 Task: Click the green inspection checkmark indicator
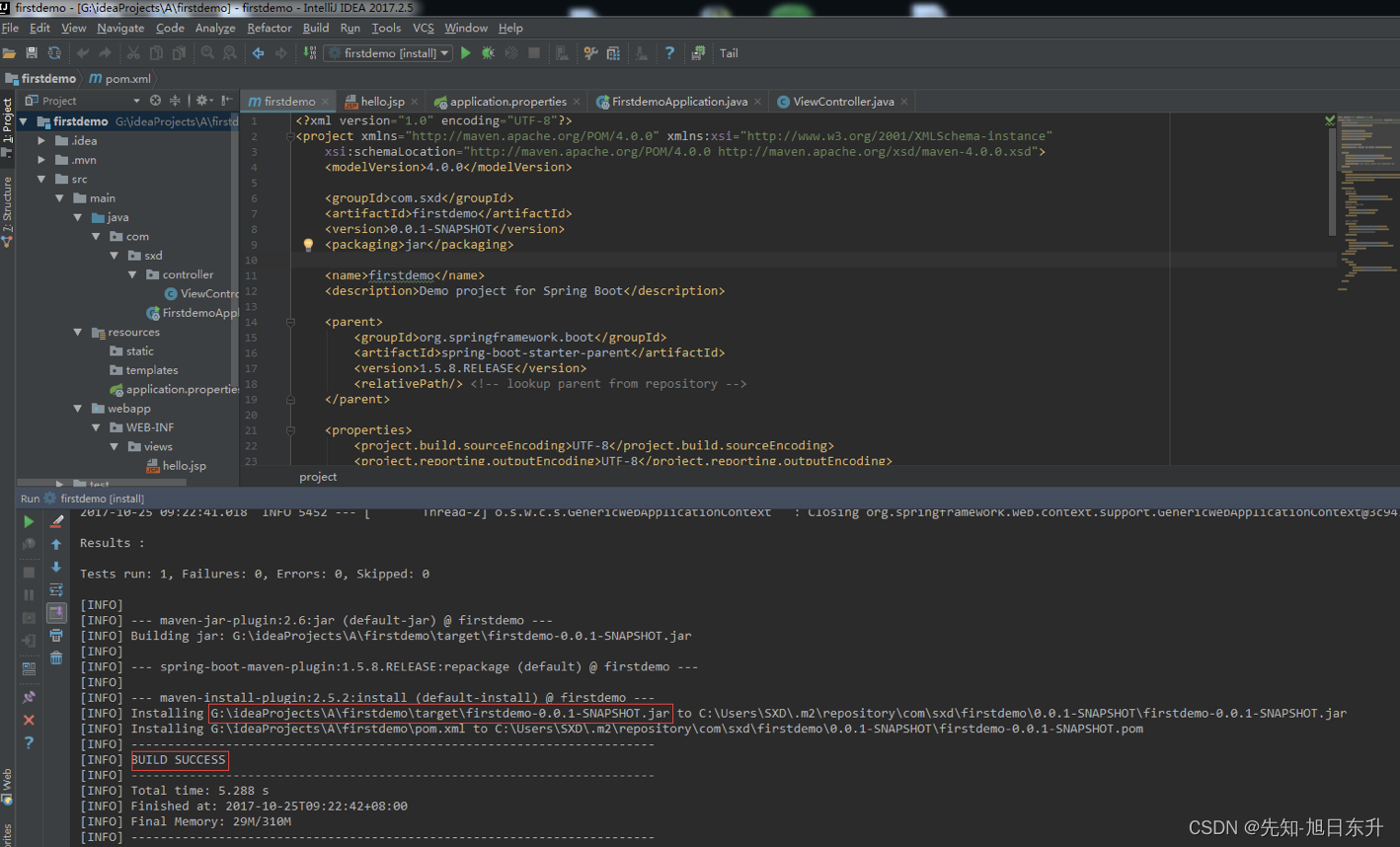point(1330,120)
